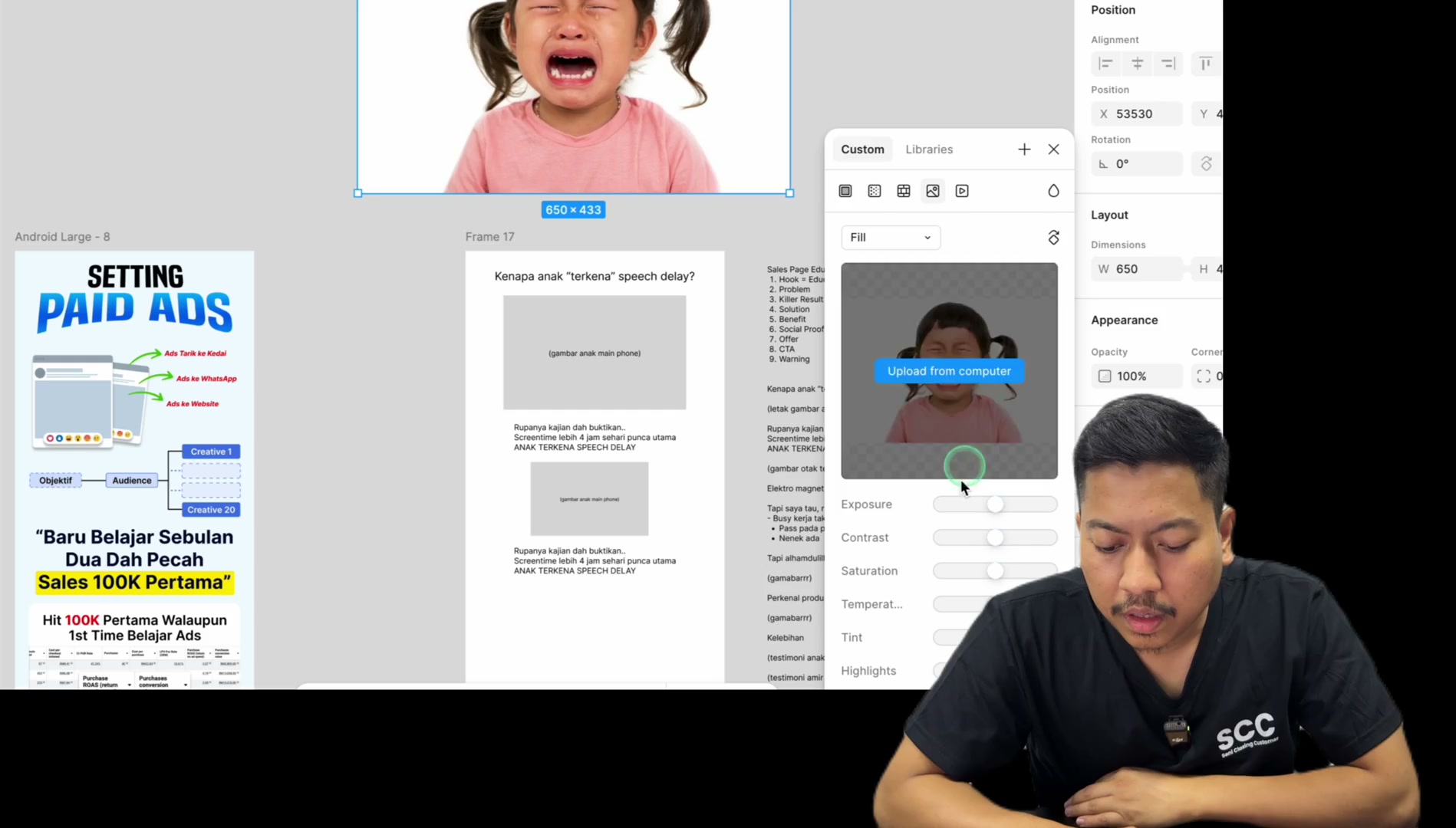Screen dimensions: 1456x828
Task: Click the Audience box in diagram
Action: (x=132, y=481)
